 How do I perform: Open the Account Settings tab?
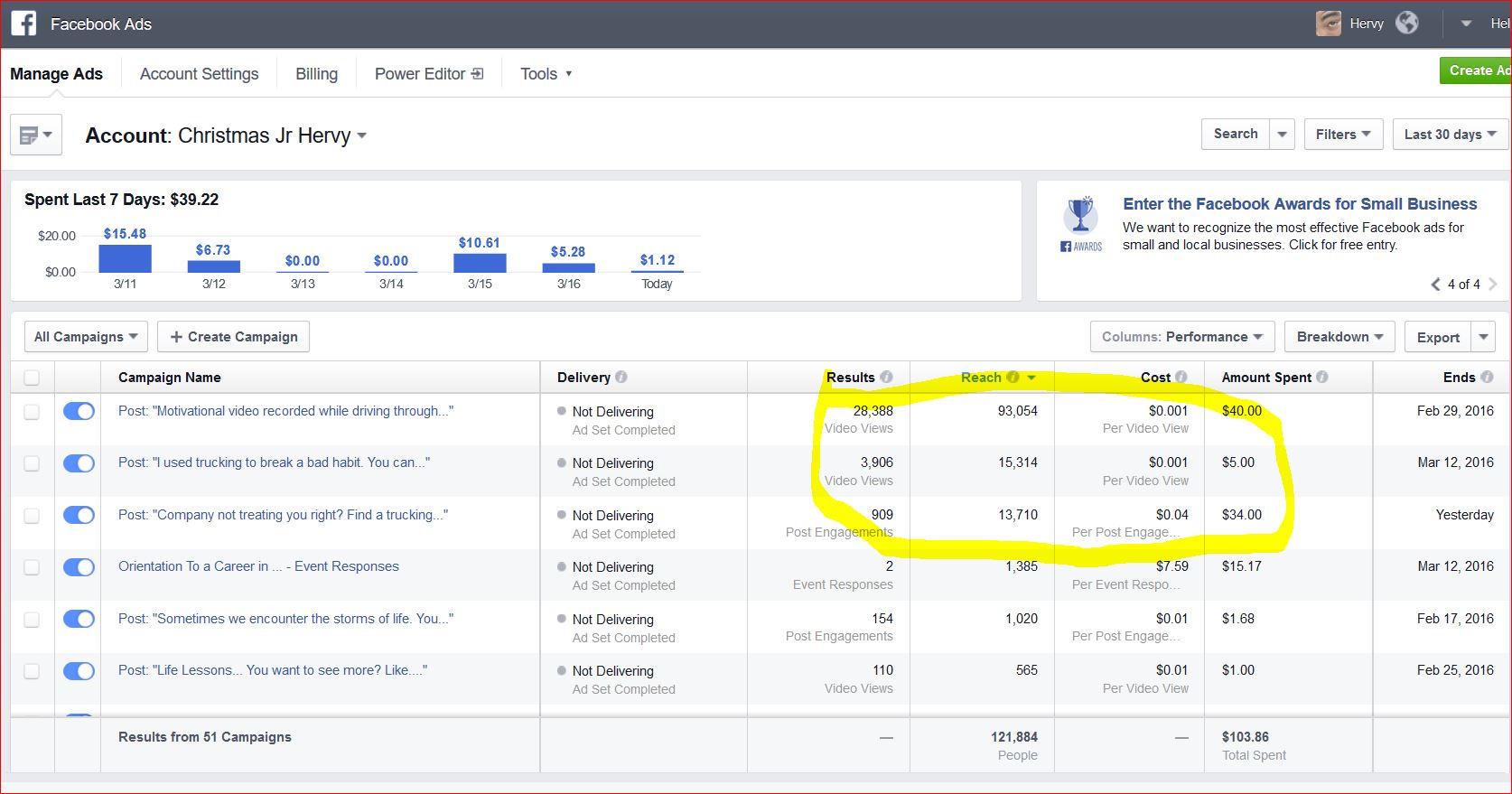pos(199,74)
